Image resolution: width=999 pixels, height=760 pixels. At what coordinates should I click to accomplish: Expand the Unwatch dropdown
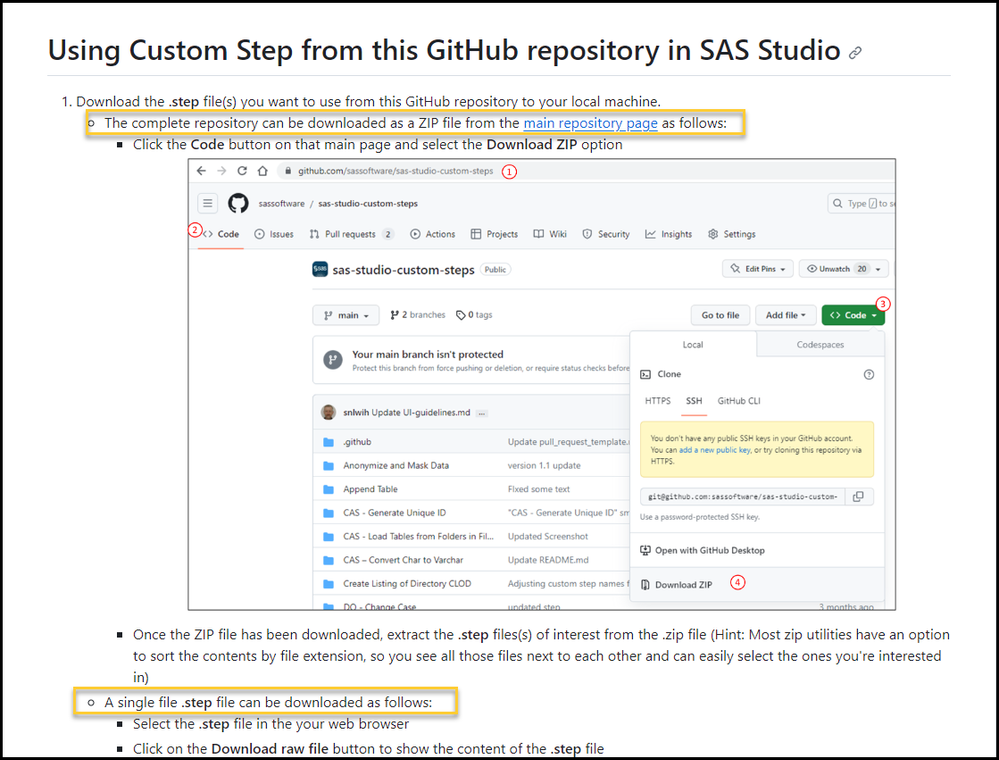(x=844, y=269)
